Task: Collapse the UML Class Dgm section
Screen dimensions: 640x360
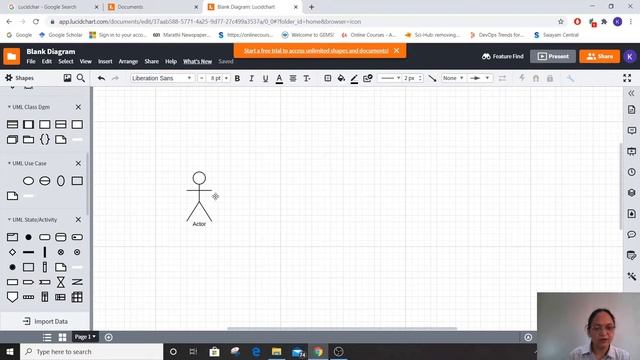Action: [9, 107]
